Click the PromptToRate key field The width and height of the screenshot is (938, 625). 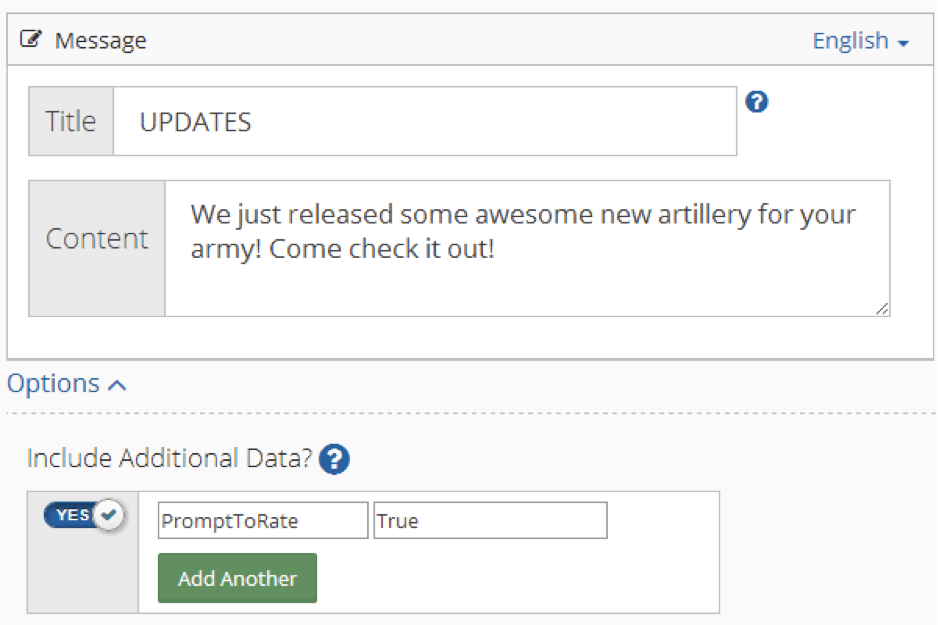point(263,521)
